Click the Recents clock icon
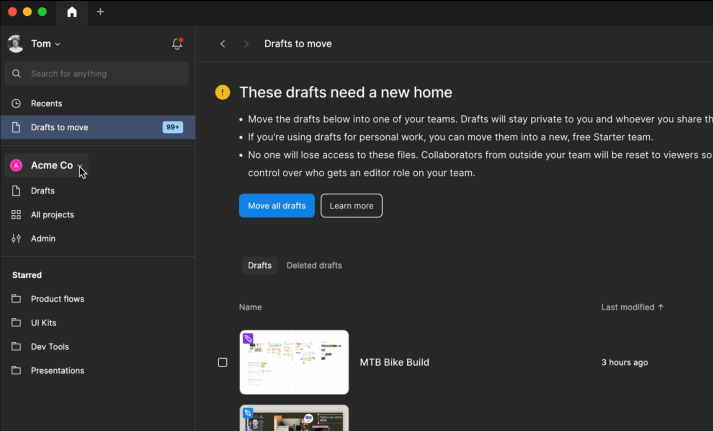Screen dimensions: 713x431 (16, 103)
